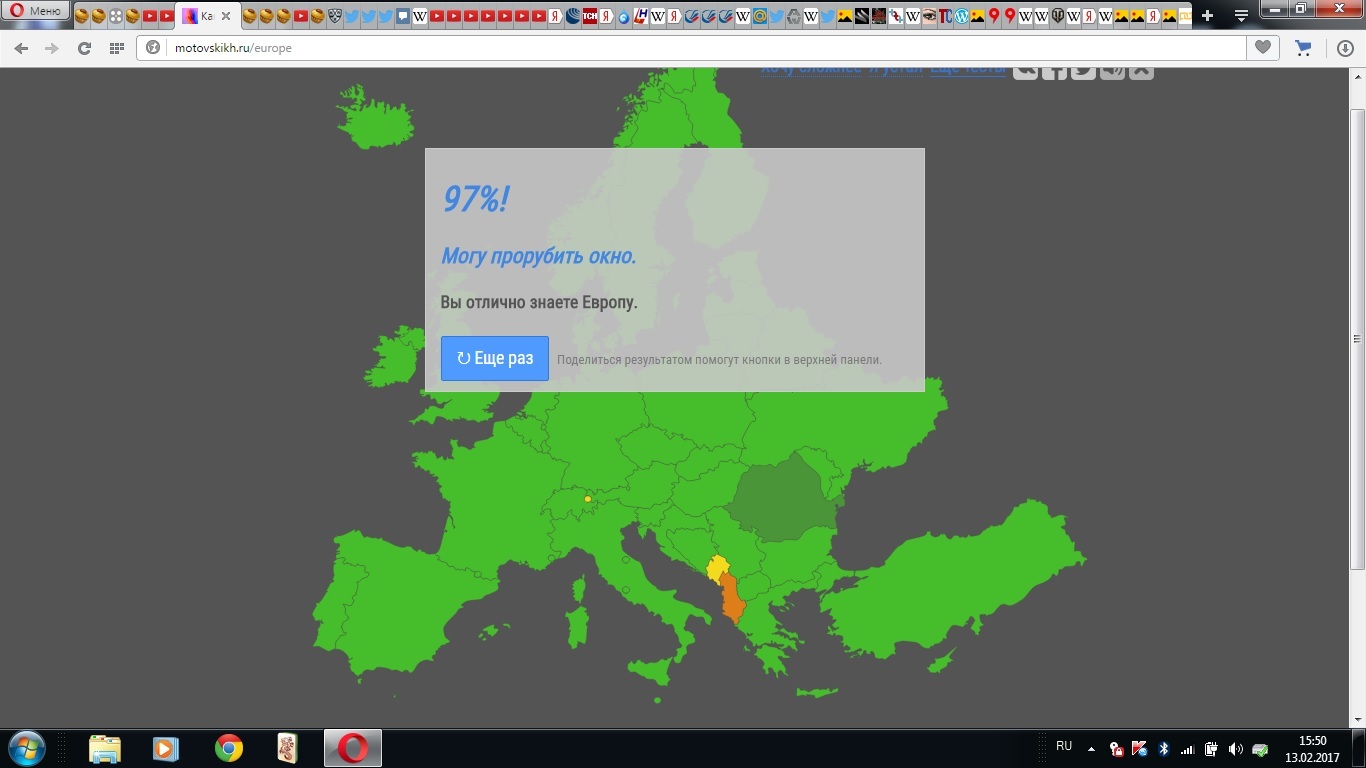Open Windows Explorer from taskbar
The width and height of the screenshot is (1366, 768).
104,748
